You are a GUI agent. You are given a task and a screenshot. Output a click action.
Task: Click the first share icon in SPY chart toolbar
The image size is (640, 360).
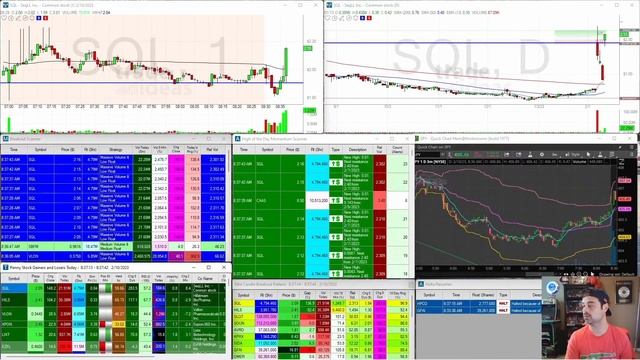(x=507, y=155)
